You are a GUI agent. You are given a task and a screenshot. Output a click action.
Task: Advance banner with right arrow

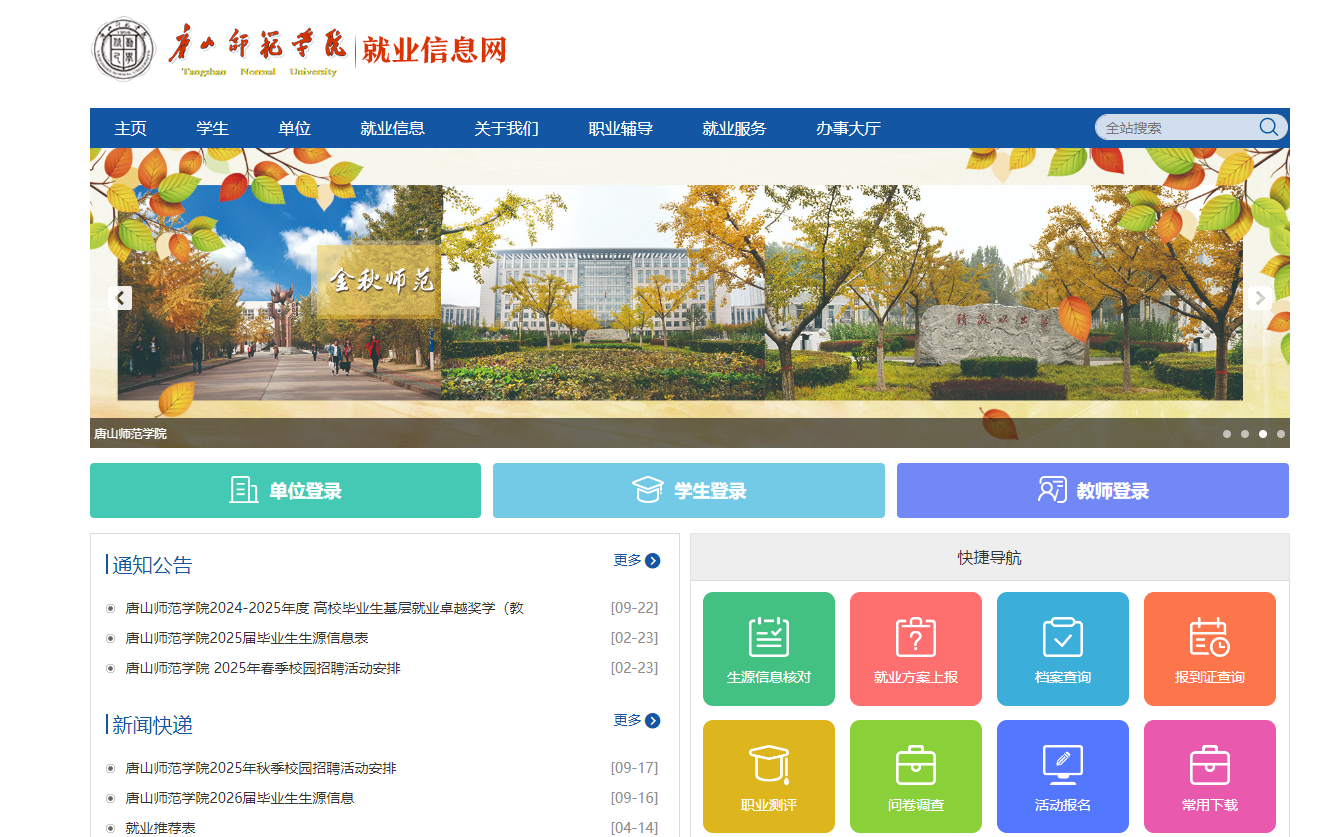click(x=1259, y=297)
